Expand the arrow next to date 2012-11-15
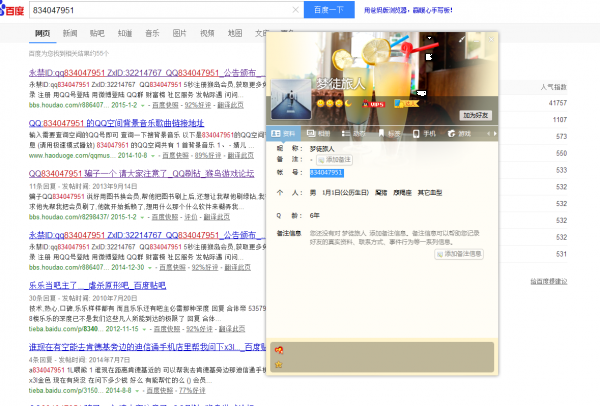 point(144,329)
